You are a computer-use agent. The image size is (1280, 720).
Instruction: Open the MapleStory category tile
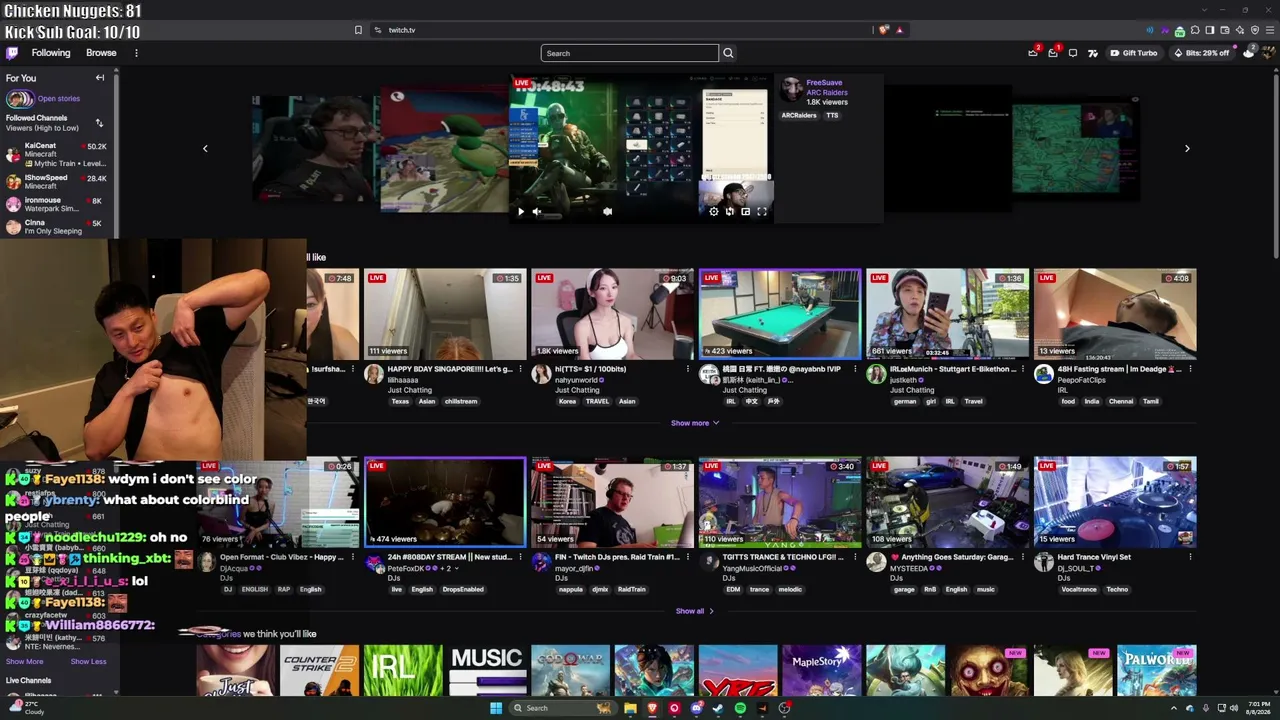point(821,670)
